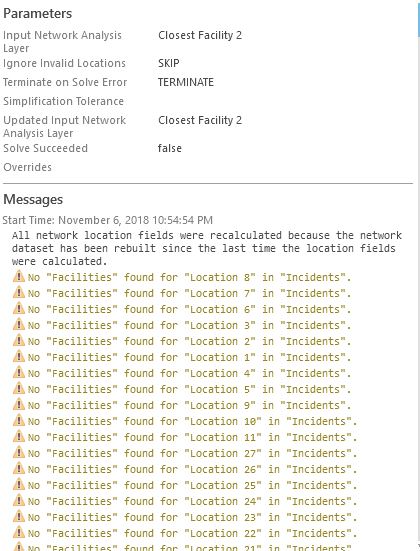Click warning icon beside Location 3 message

pyautogui.click(x=19, y=324)
